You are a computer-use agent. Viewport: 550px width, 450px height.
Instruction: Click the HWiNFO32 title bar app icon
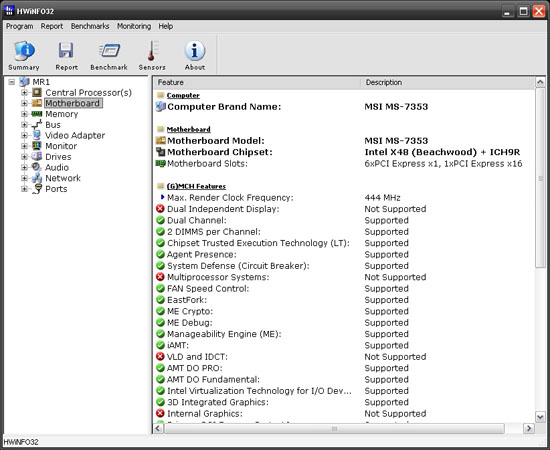pos(9,11)
